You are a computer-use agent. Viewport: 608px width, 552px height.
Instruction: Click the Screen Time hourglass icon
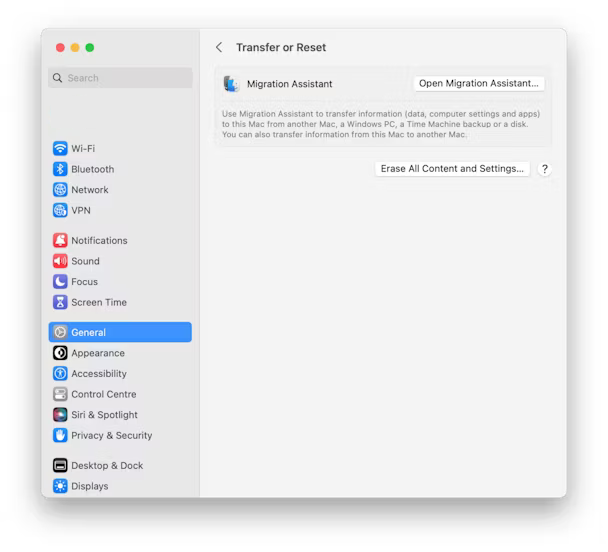(x=60, y=303)
